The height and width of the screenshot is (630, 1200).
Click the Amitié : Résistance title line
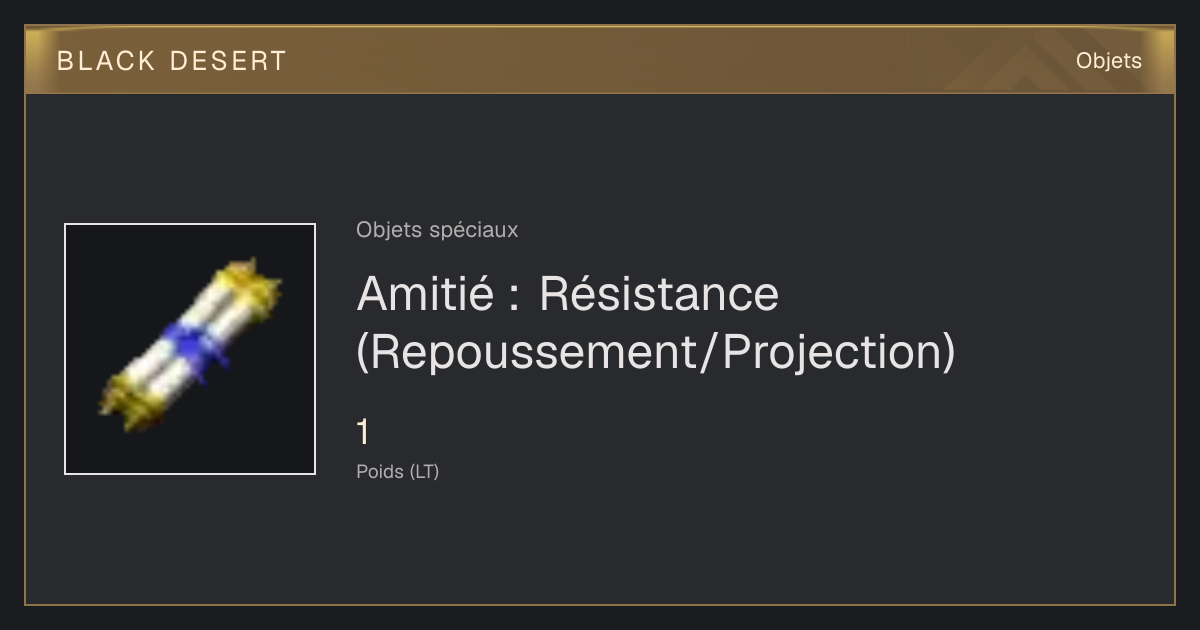click(x=568, y=293)
